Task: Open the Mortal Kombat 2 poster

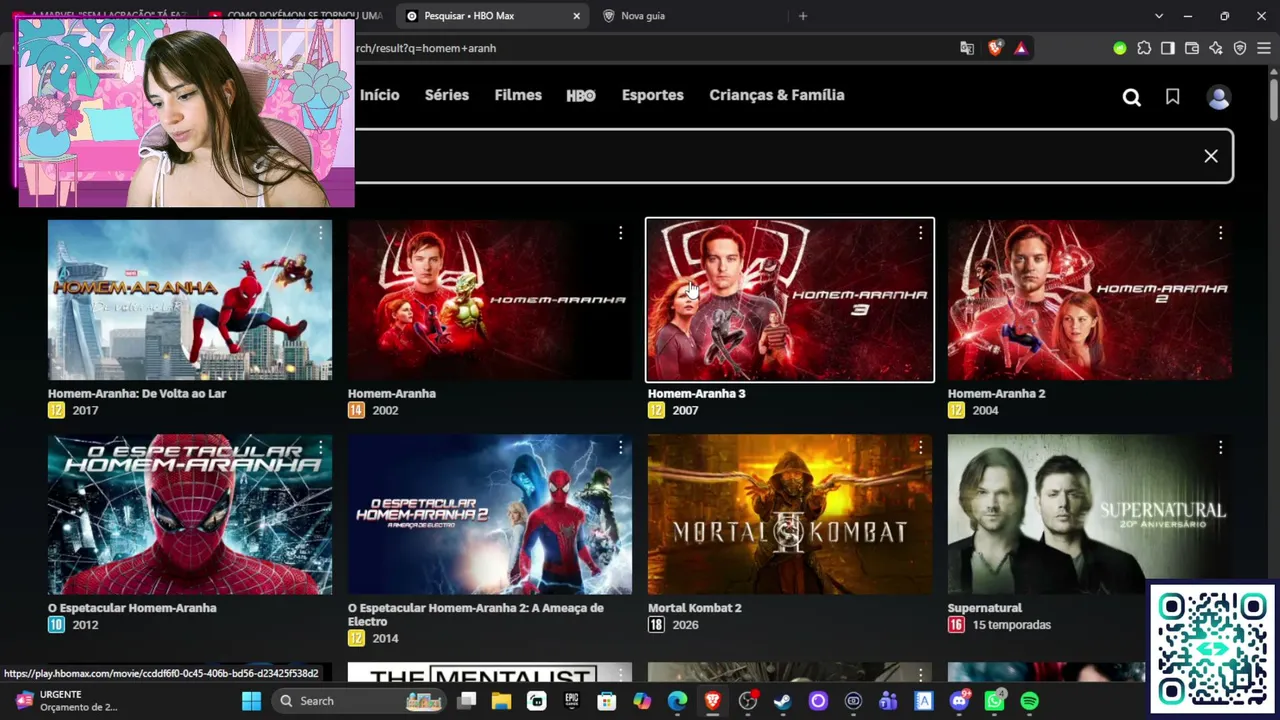Action: [x=790, y=514]
